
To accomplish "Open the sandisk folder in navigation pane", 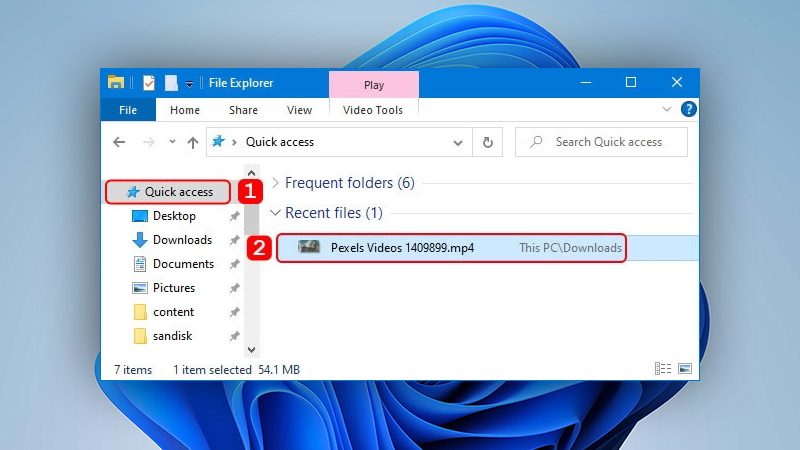I will click(172, 336).
